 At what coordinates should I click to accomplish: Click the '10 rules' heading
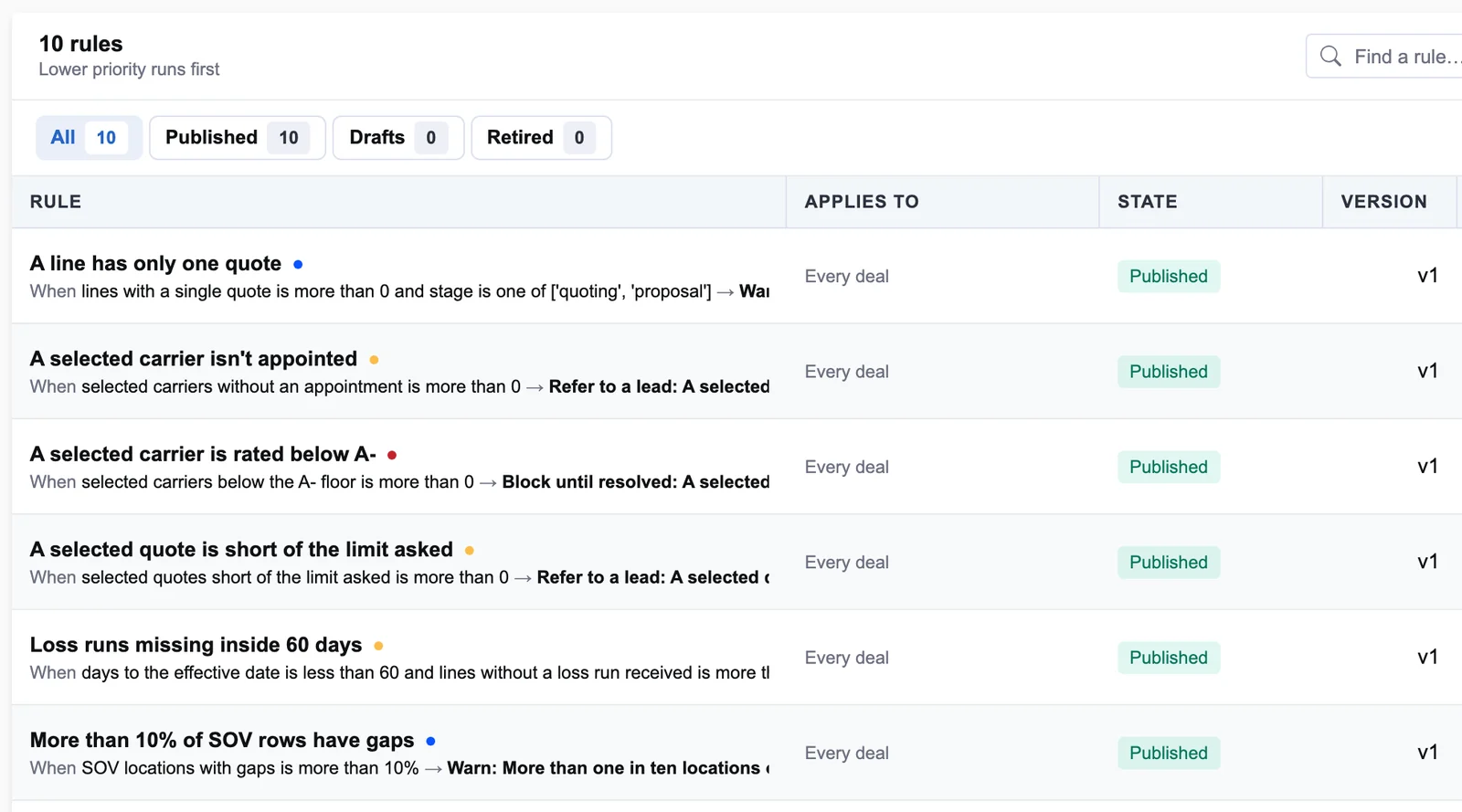point(80,44)
